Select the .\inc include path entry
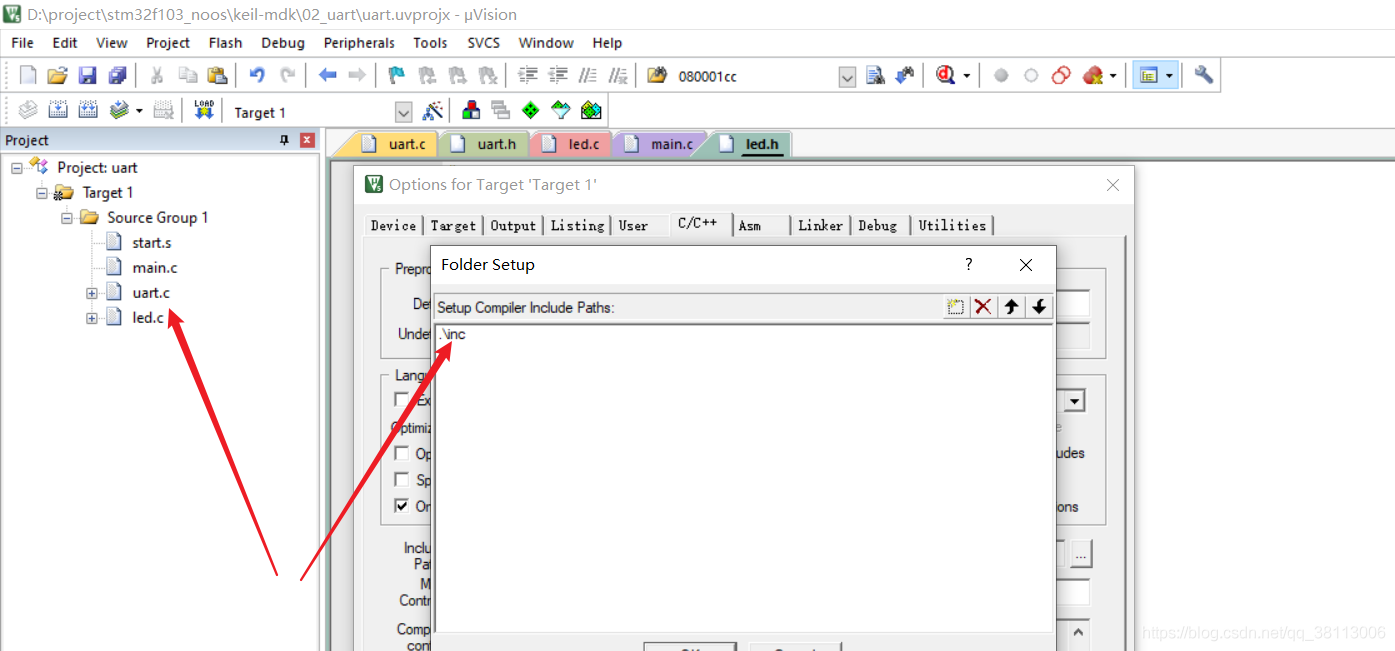 pyautogui.click(x=745, y=335)
